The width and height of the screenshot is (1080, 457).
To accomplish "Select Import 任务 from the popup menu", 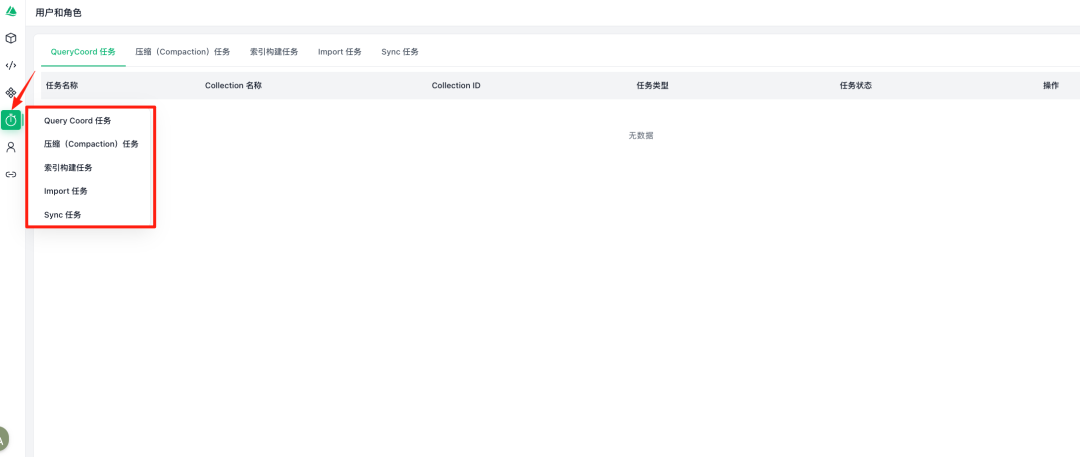I will [66, 191].
